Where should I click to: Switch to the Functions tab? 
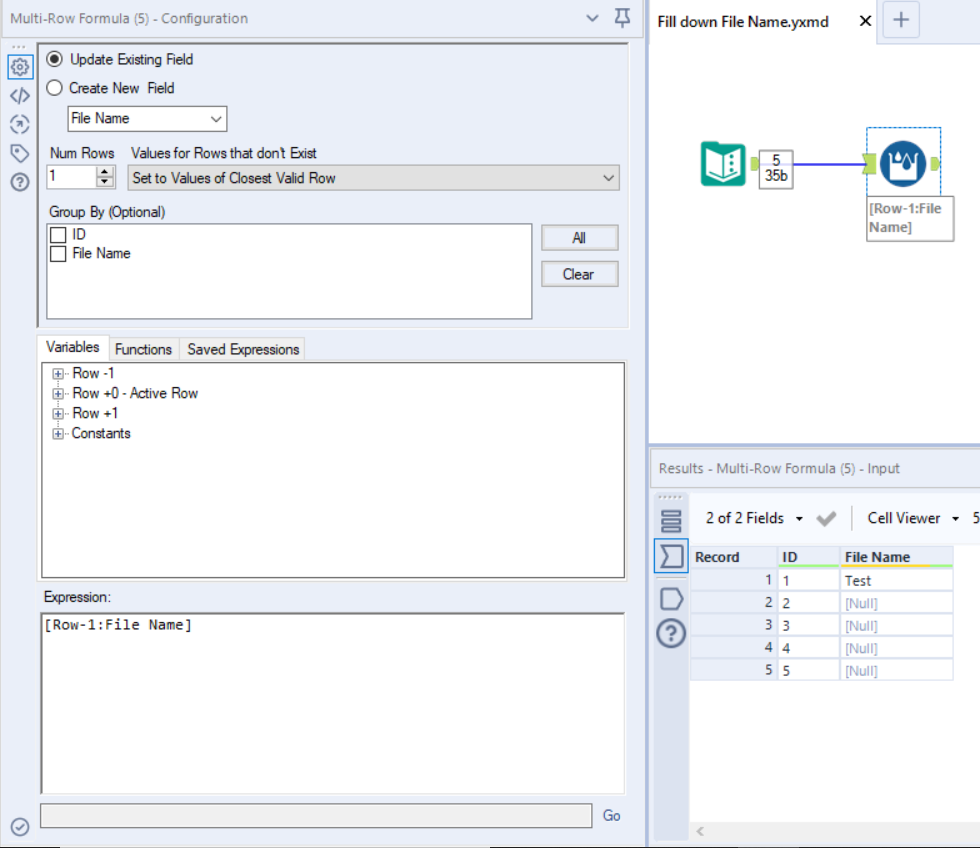pos(143,349)
